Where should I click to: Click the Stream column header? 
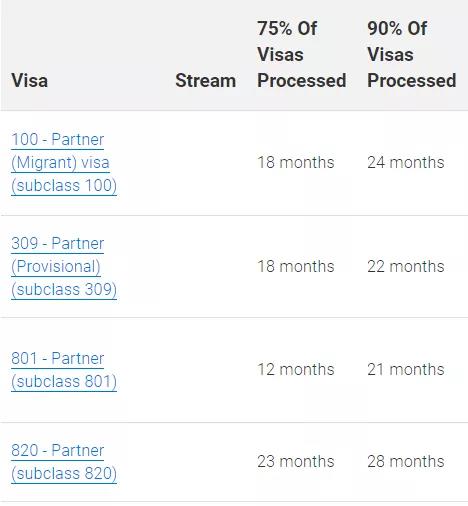tap(206, 81)
